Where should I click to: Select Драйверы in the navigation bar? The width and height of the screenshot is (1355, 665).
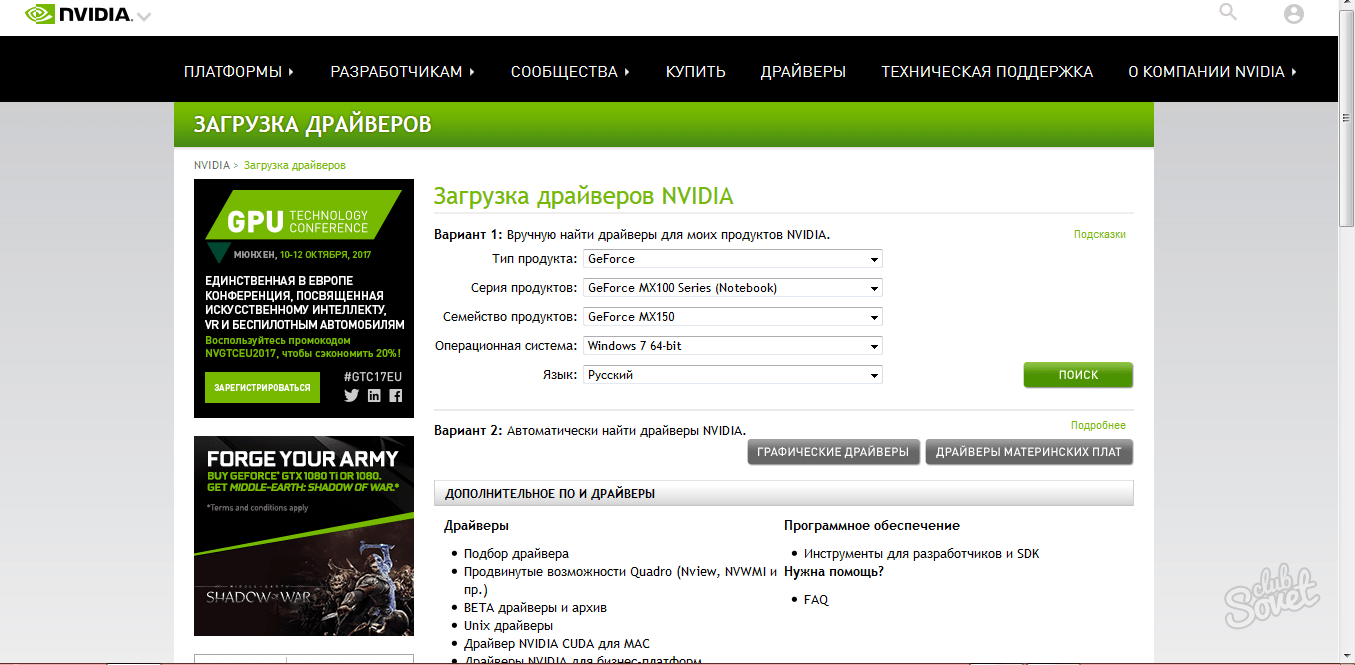pos(803,72)
